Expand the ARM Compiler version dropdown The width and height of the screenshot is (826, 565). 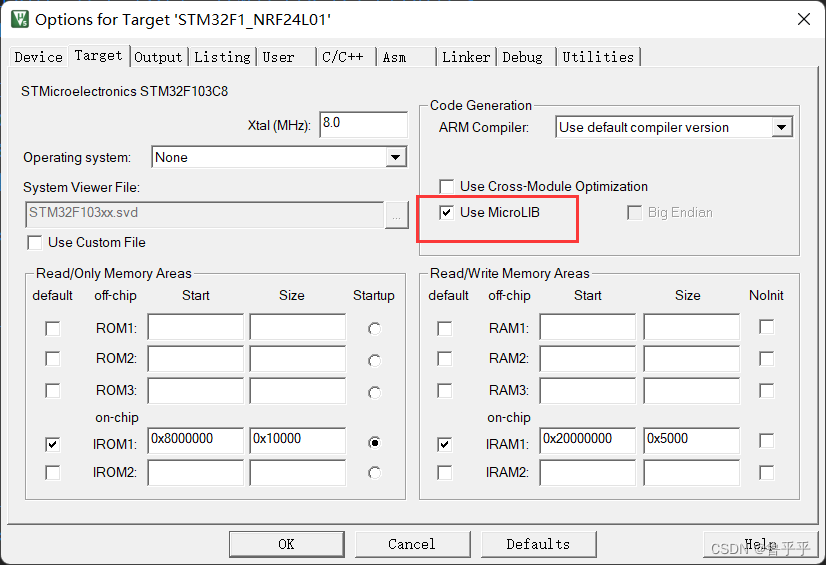click(x=782, y=127)
